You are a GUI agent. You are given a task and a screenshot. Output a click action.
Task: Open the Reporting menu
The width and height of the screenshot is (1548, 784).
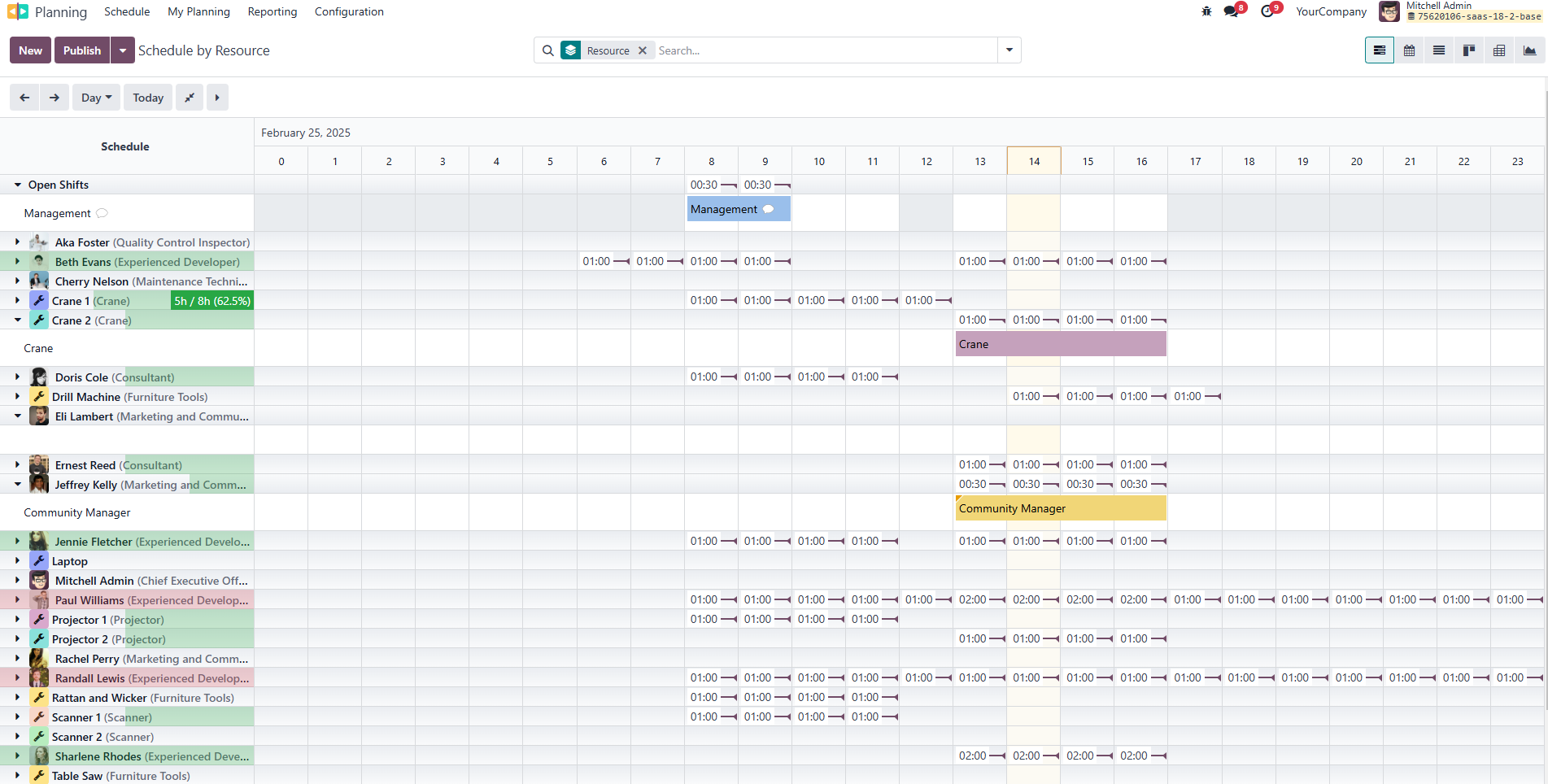272,11
